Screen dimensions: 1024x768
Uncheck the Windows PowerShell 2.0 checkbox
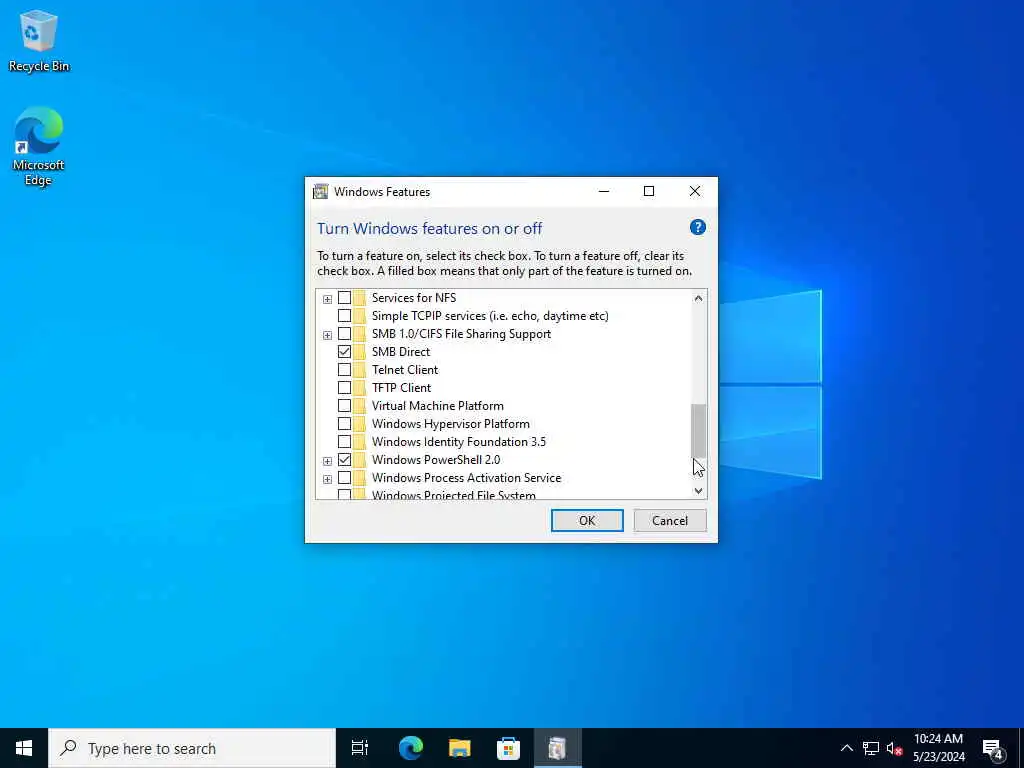point(344,460)
